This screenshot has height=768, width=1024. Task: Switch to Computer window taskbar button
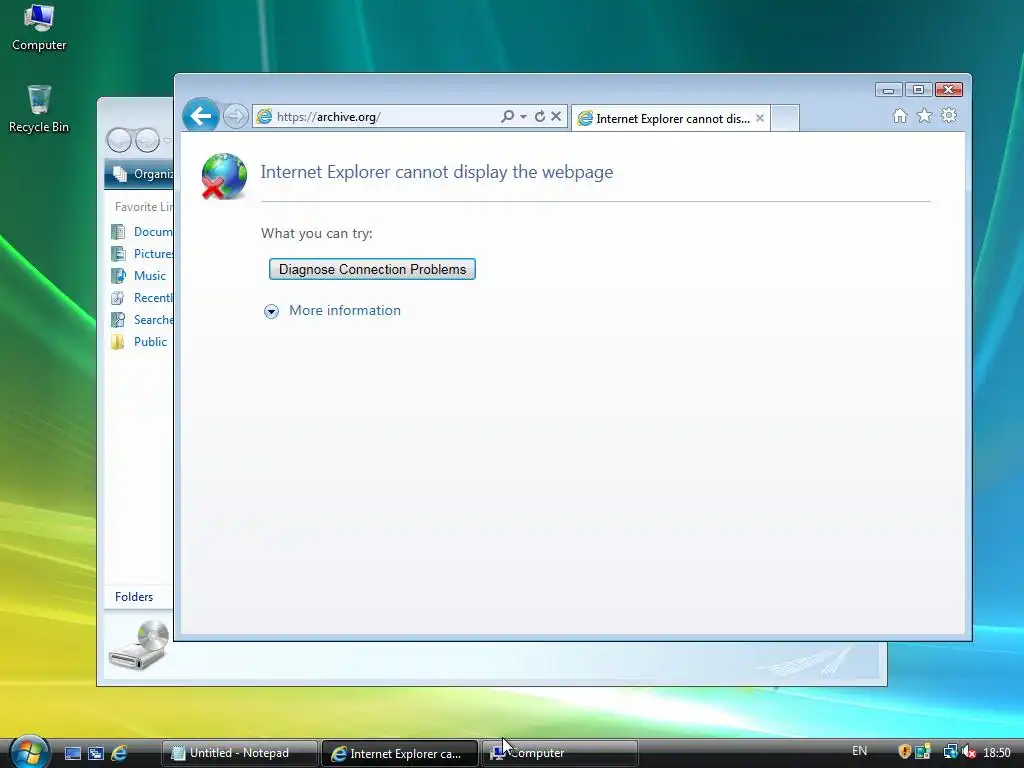pyautogui.click(x=560, y=753)
